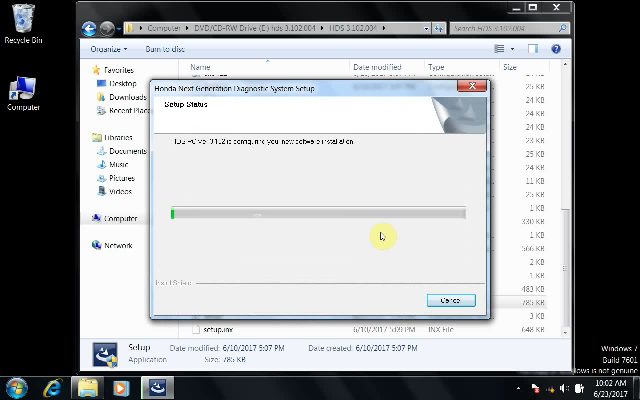Click the HDS setup taskbar button

158,388
